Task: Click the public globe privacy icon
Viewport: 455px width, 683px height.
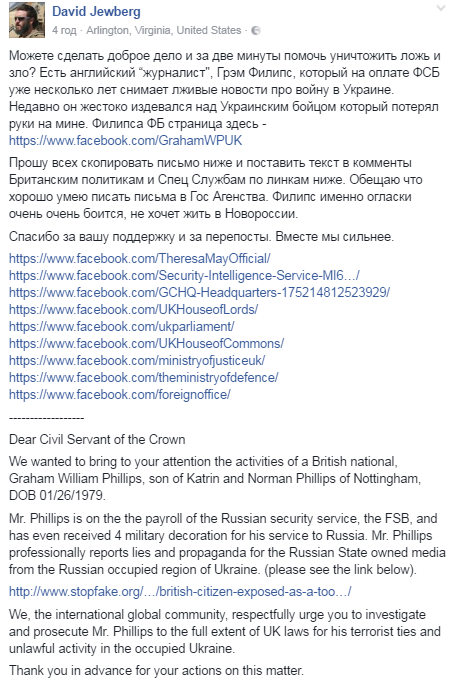Action: (x=256, y=30)
